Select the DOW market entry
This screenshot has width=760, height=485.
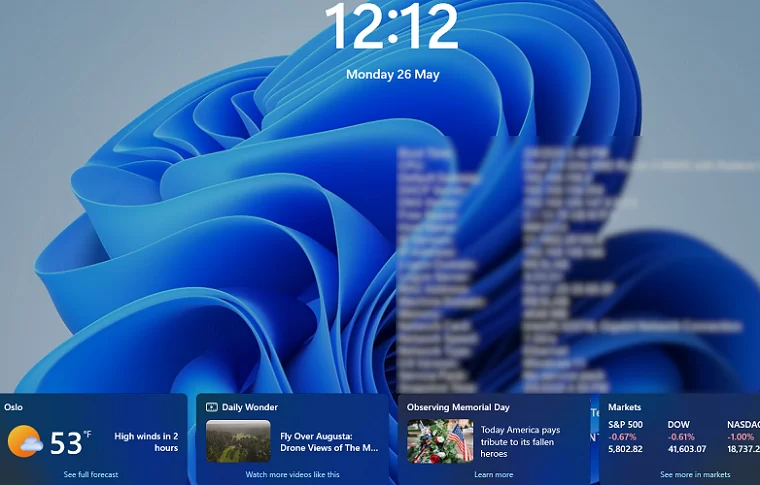point(687,437)
